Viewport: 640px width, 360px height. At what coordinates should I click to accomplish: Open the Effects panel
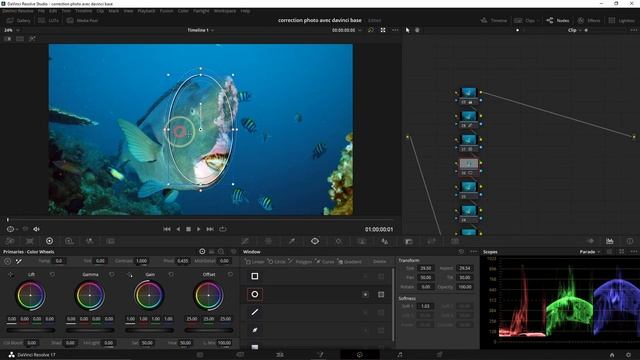pyautogui.click(x=589, y=20)
